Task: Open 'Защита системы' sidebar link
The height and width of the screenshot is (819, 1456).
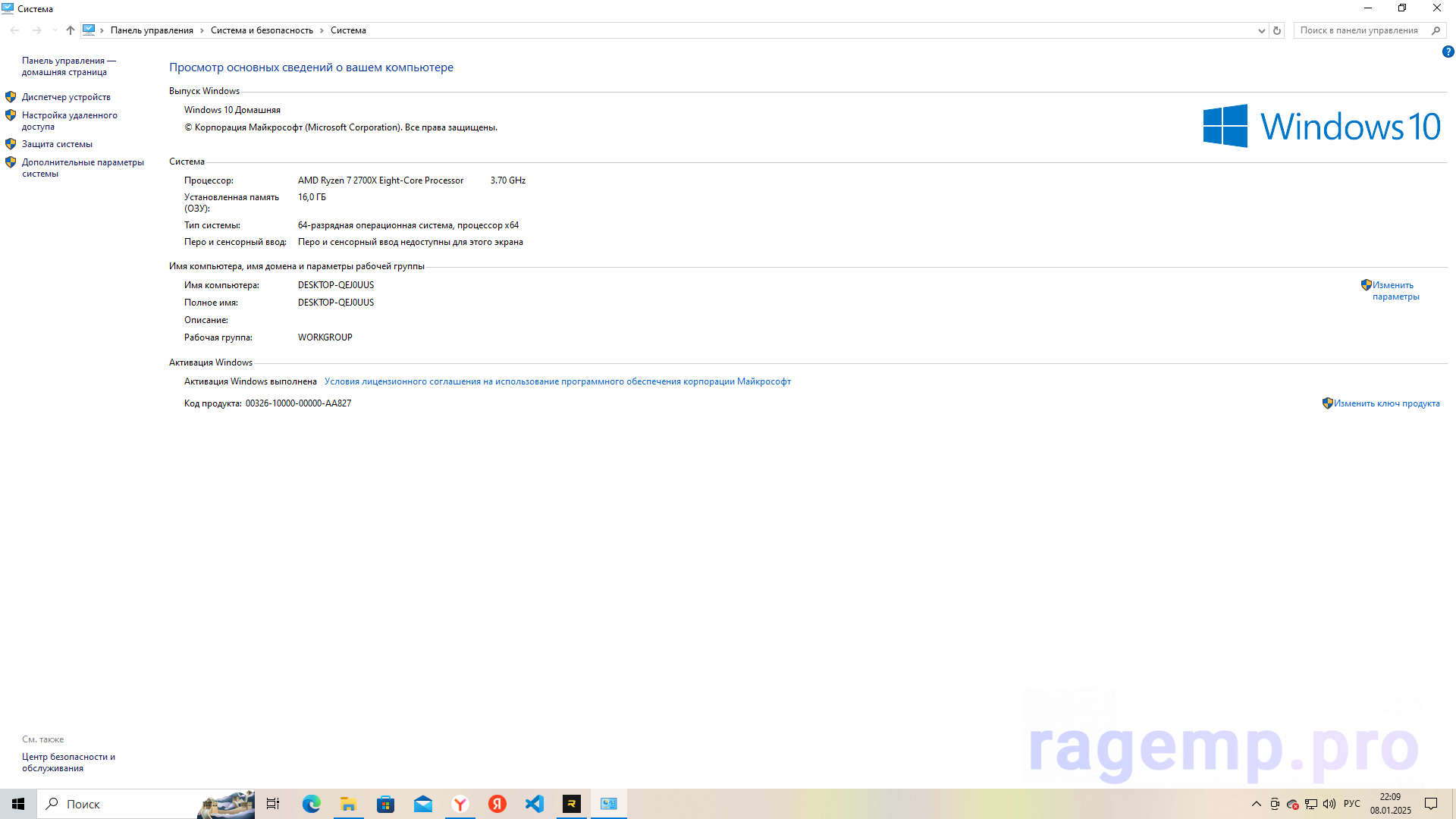Action: (x=57, y=144)
